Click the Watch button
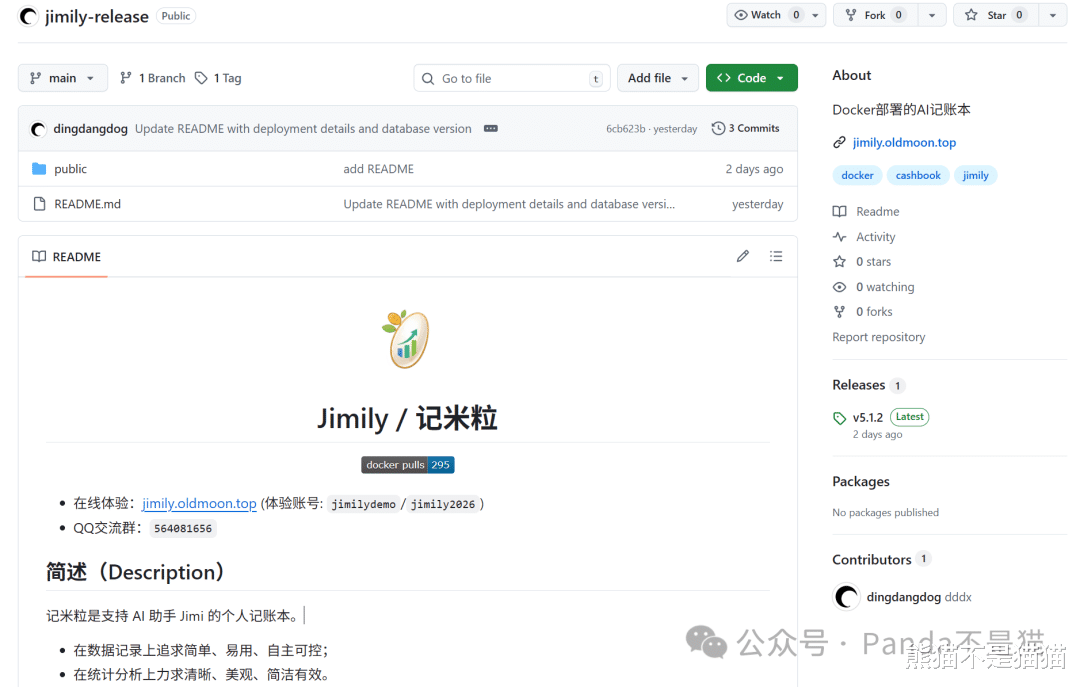The width and height of the screenshot is (1080, 687). pyautogui.click(x=766, y=15)
